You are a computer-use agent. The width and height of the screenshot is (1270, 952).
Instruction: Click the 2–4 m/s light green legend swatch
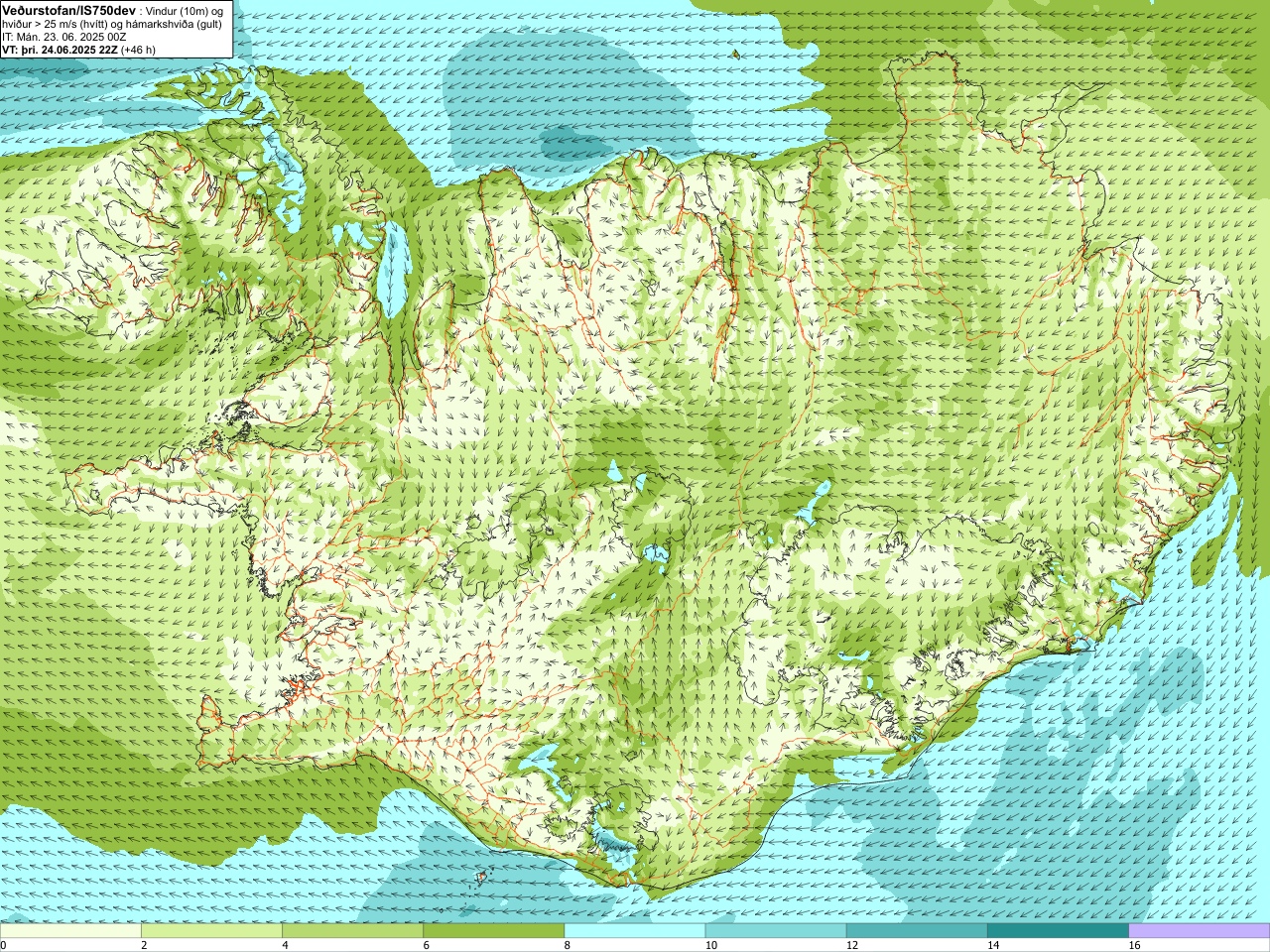click(x=211, y=931)
